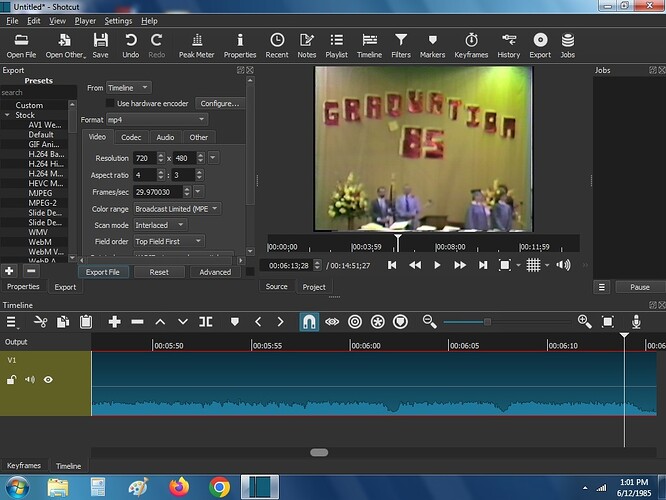This screenshot has height=500, width=666.
Task: Mute the V1 track audio
Action: click(x=30, y=379)
